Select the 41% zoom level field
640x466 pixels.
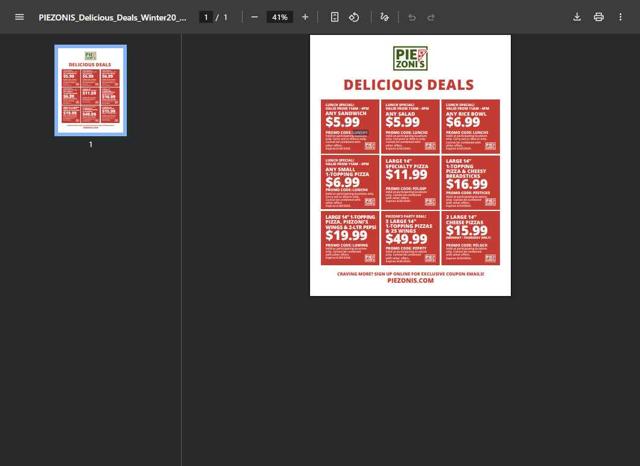coord(280,17)
